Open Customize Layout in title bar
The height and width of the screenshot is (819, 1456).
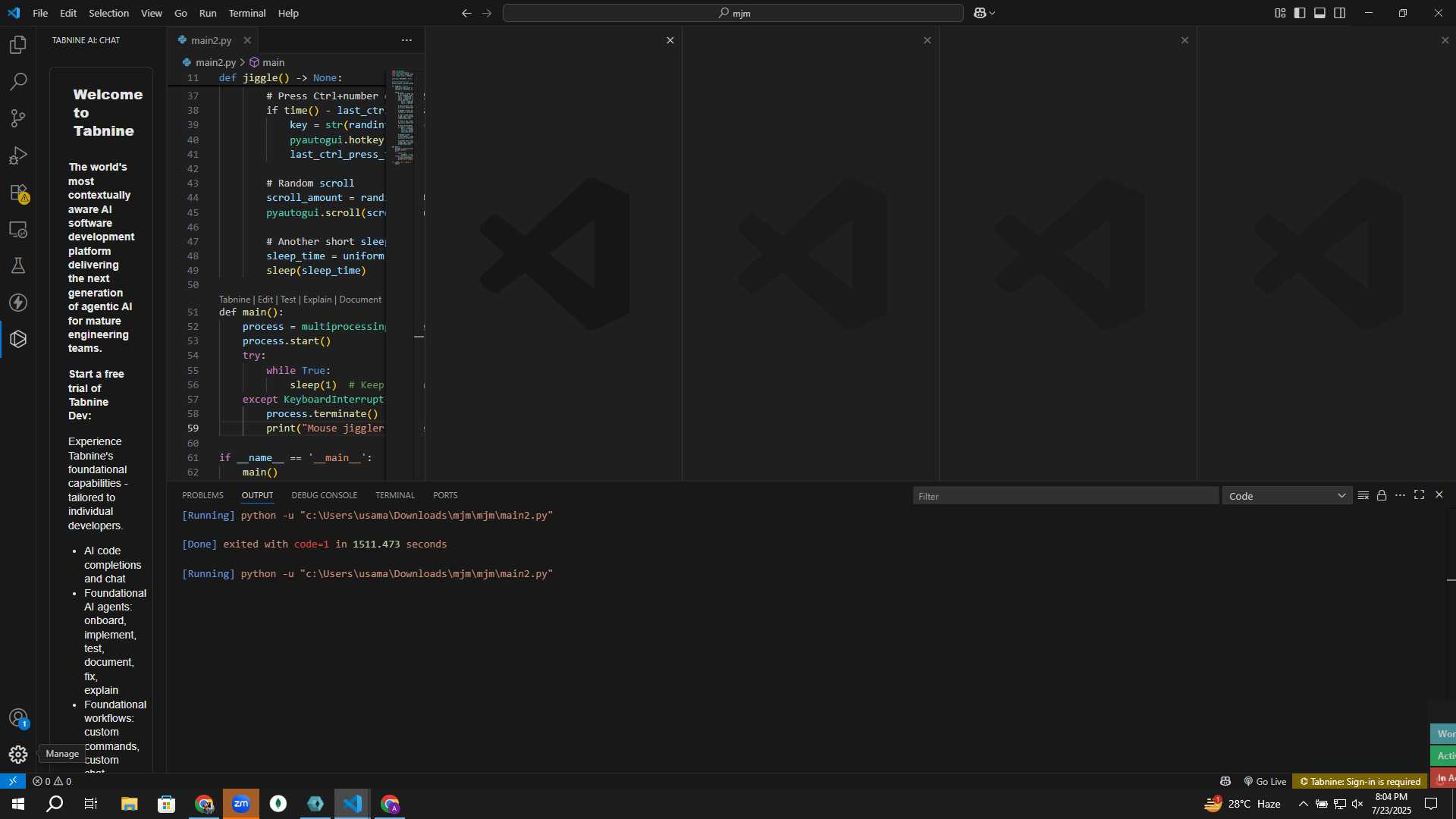coord(1280,13)
